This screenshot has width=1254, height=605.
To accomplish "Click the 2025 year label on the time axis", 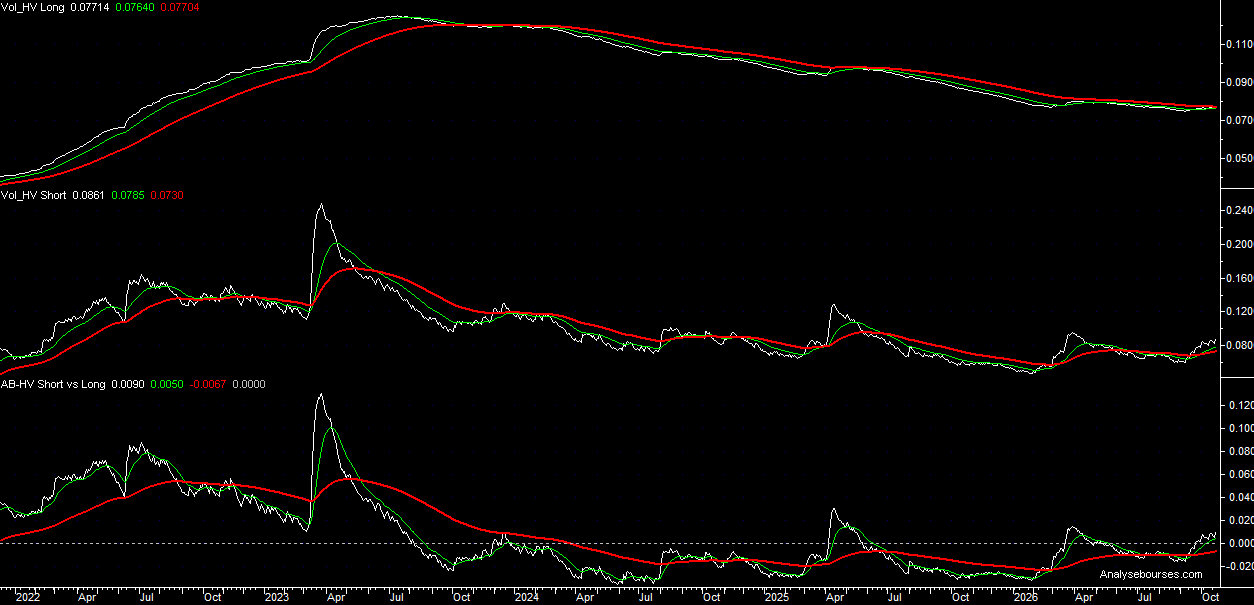I will (x=777, y=597).
